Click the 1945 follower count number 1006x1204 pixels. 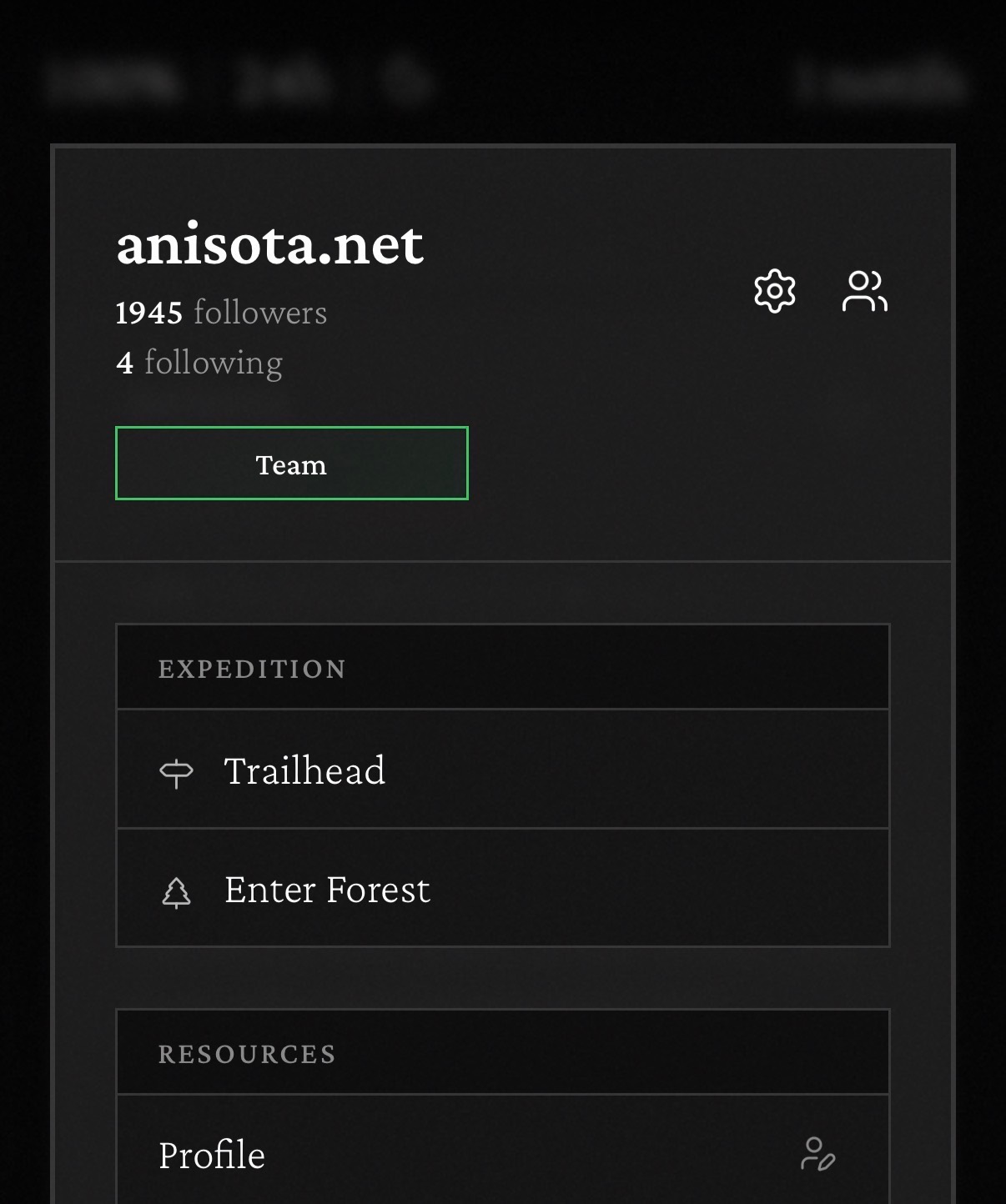pos(149,314)
